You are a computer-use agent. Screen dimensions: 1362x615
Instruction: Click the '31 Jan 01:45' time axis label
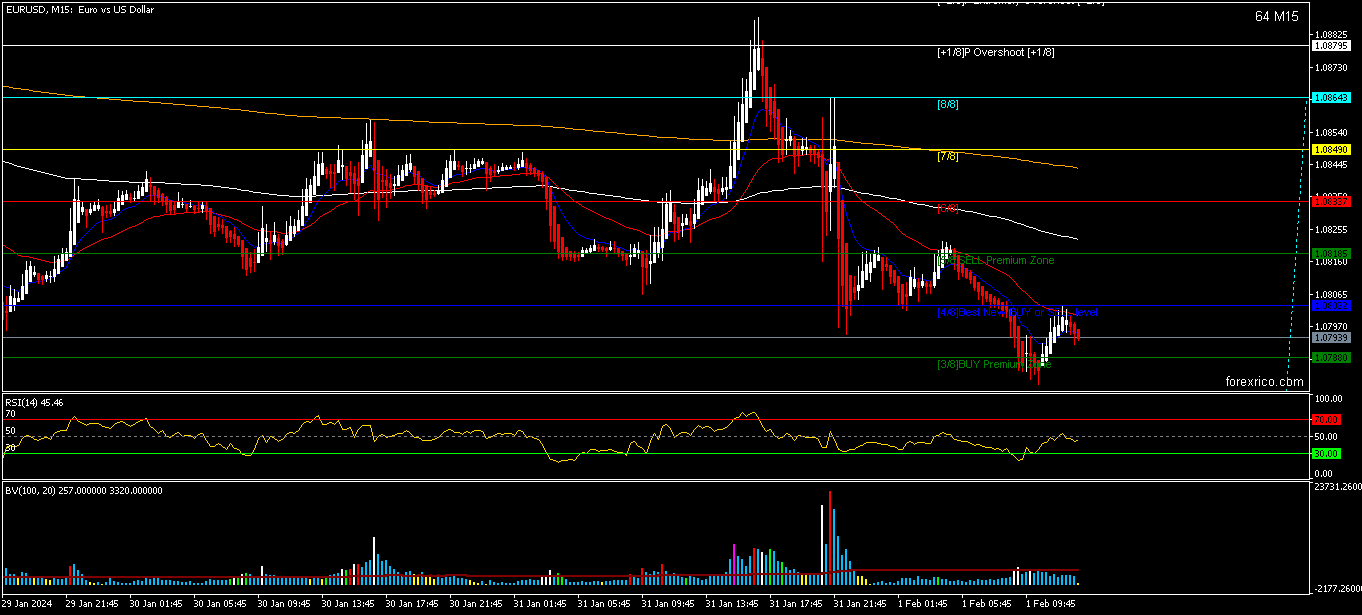click(540, 605)
